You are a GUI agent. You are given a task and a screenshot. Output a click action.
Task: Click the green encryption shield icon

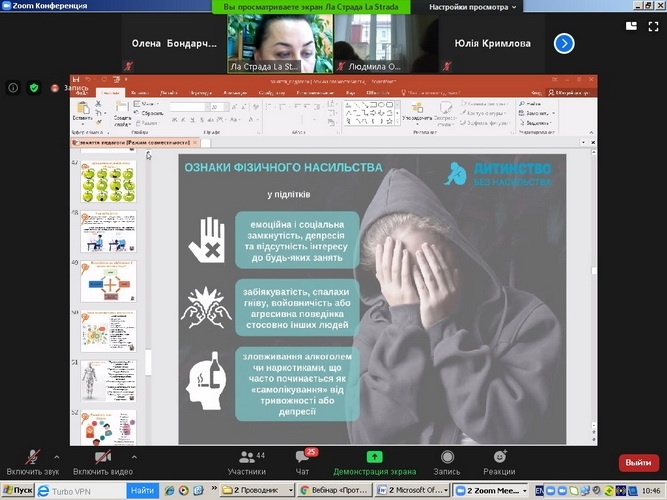click(33, 88)
